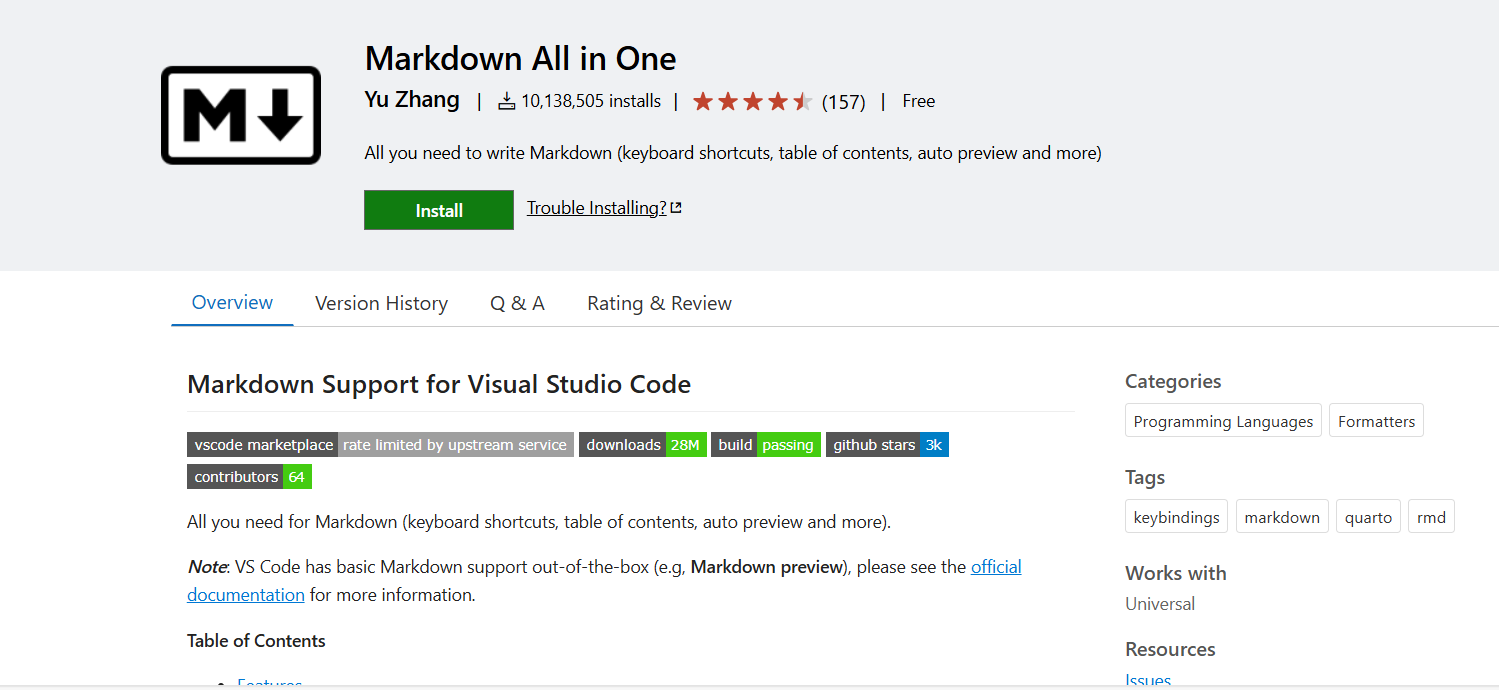Click the Markdown Support for Visual Studio Code heading
This screenshot has width=1499, height=690.
pos(439,384)
